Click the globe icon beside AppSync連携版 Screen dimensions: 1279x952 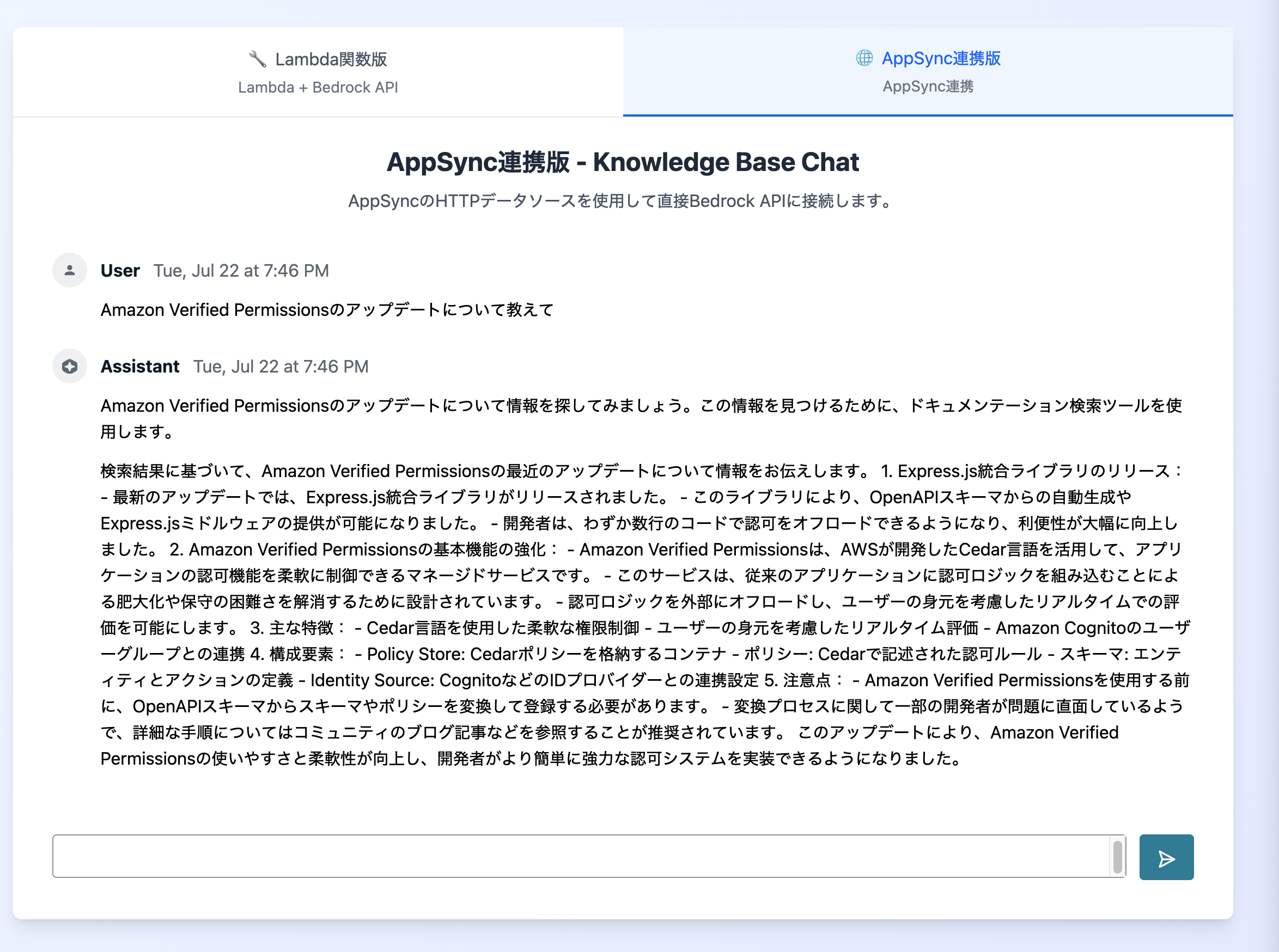pyautogui.click(x=864, y=58)
